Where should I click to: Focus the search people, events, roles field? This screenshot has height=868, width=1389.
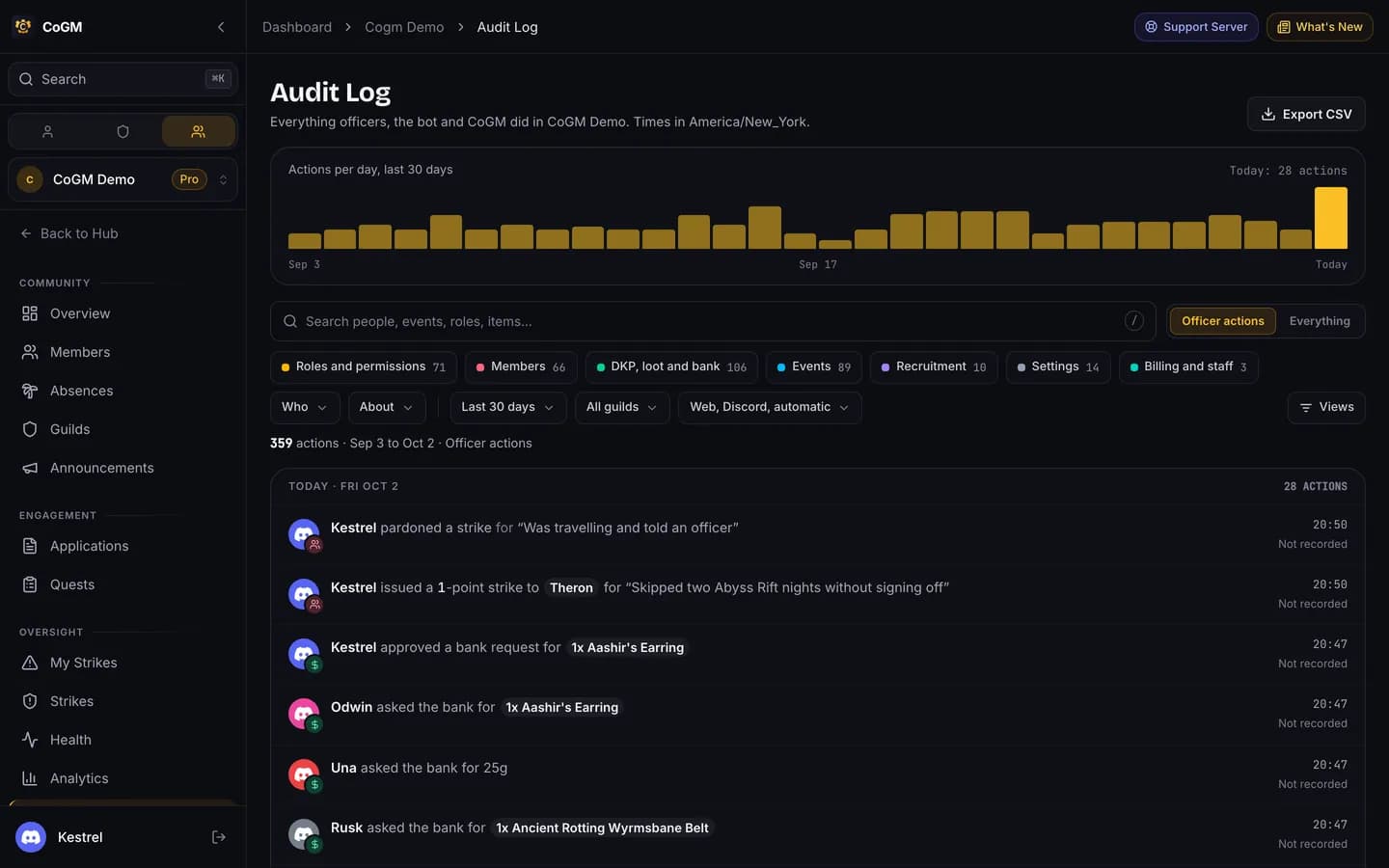tap(713, 321)
